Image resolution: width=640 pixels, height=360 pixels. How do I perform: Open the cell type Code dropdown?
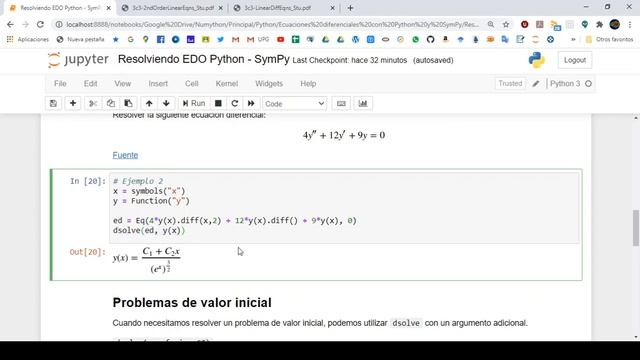294,104
